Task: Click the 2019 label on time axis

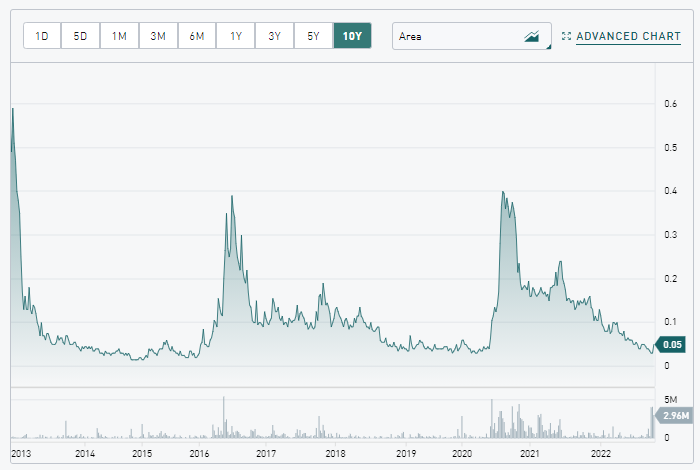Action: (x=406, y=453)
